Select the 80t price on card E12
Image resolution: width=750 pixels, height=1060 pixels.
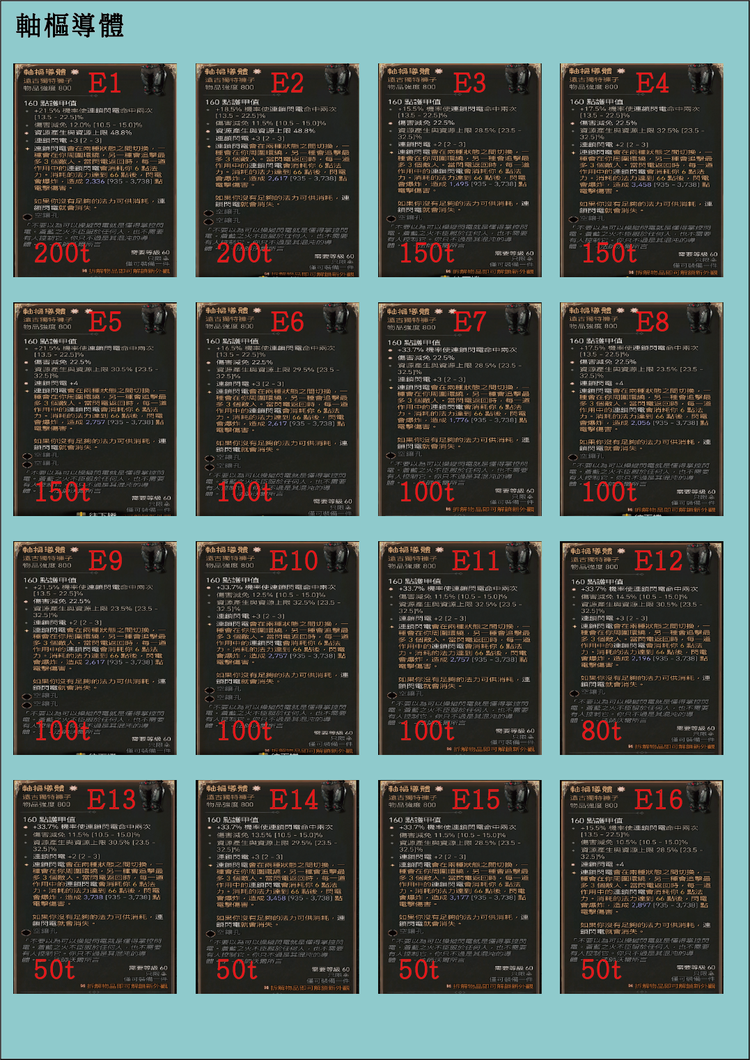pos(601,731)
